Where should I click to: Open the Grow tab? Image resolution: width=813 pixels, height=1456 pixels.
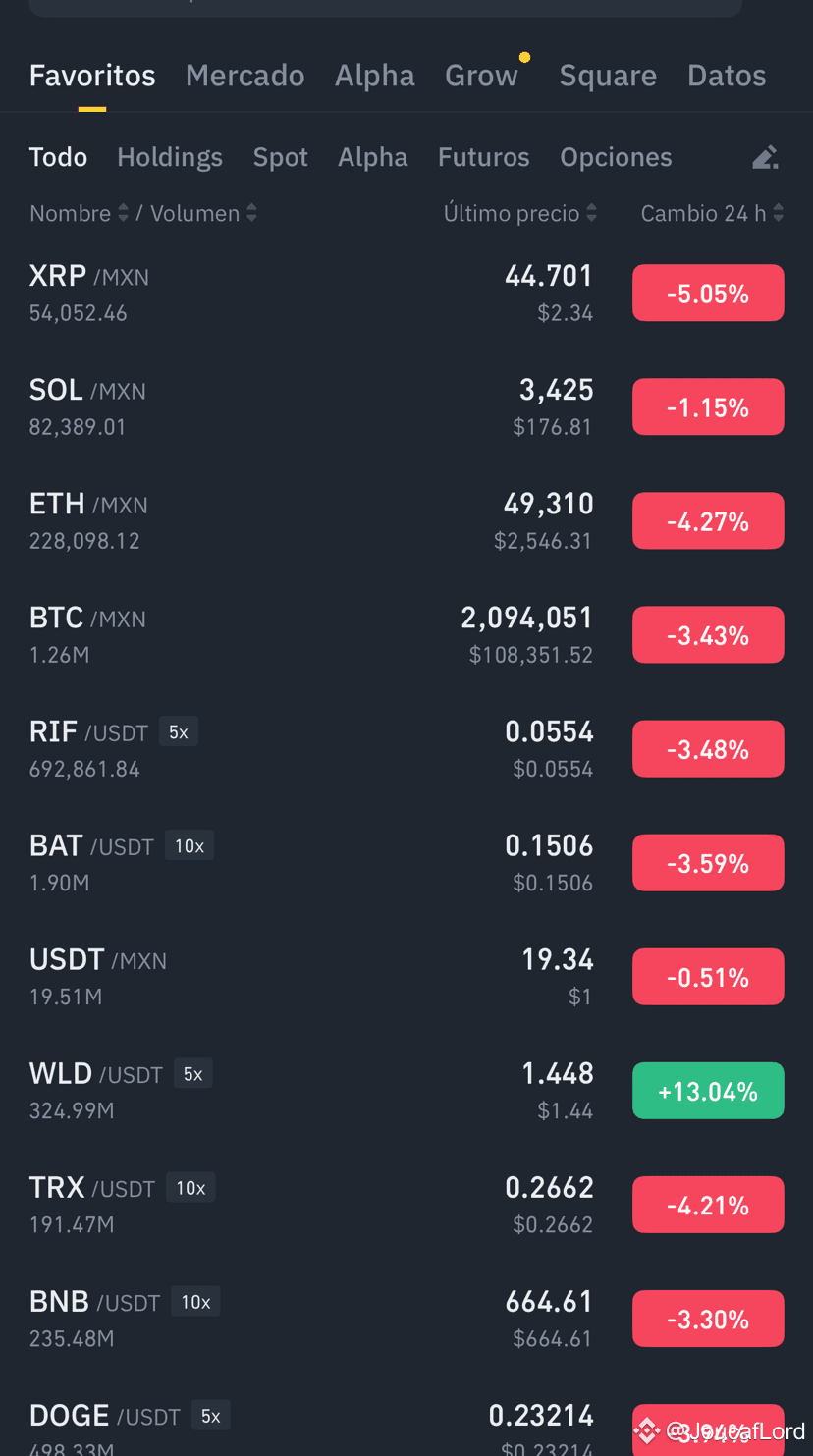(481, 76)
